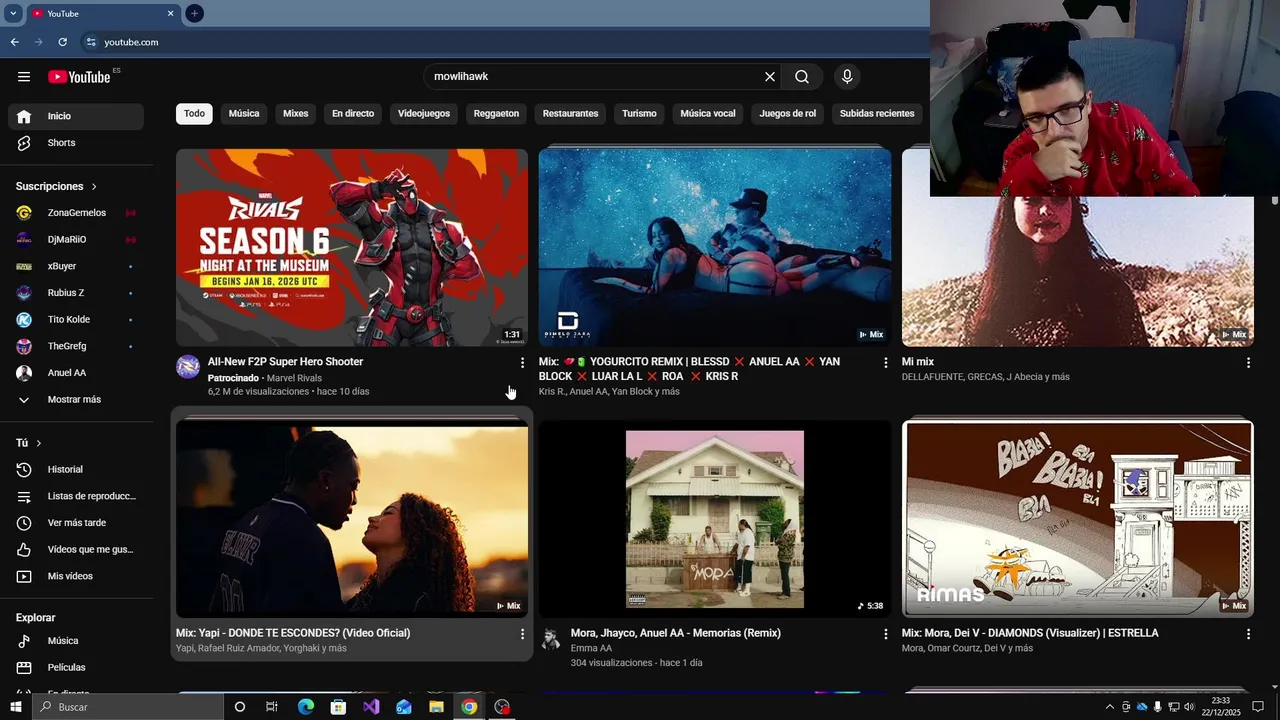Open the Rubius Z subscription
This screenshot has height=720, width=1280.
click(76, 293)
